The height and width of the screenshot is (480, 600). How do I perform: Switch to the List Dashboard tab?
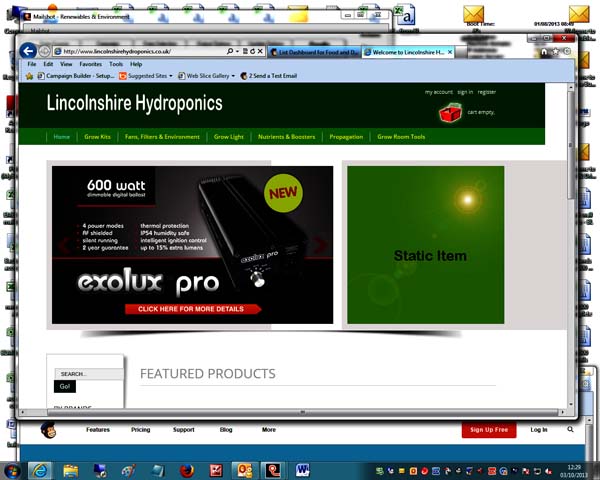tap(314, 52)
